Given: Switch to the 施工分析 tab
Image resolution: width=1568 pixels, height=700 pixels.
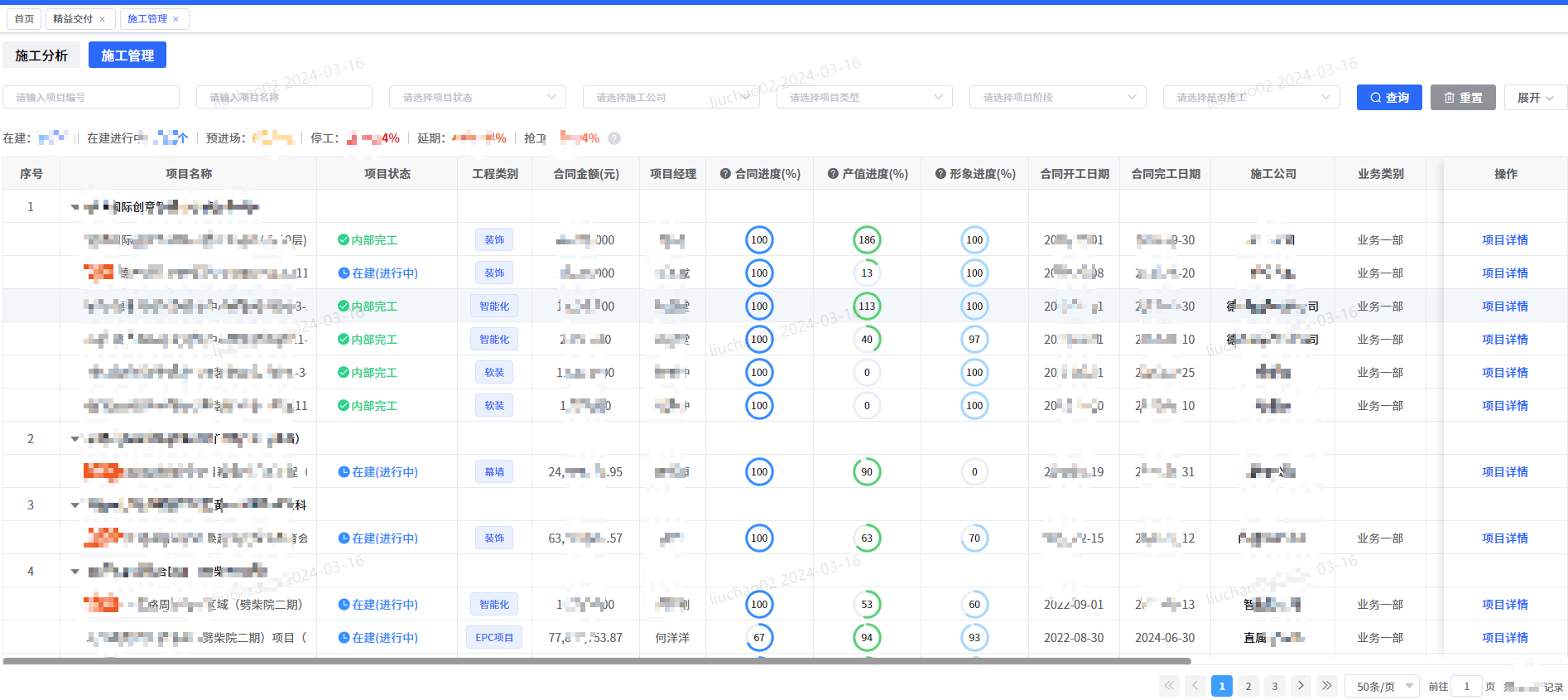Looking at the screenshot, I should tap(41, 56).
